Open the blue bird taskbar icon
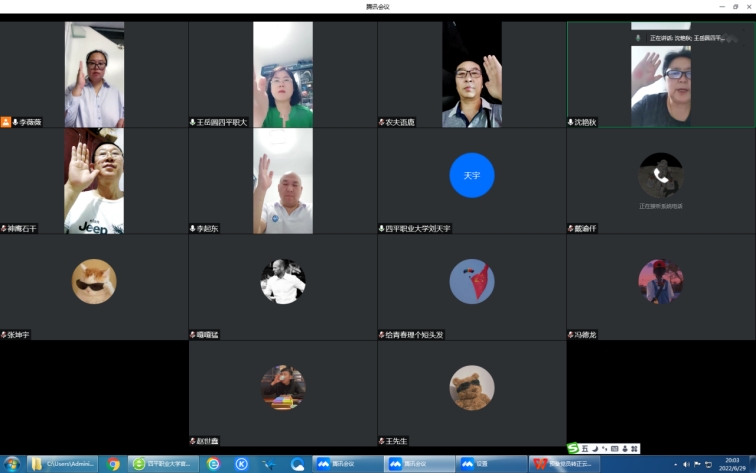The width and height of the screenshot is (756, 473). tap(270, 464)
